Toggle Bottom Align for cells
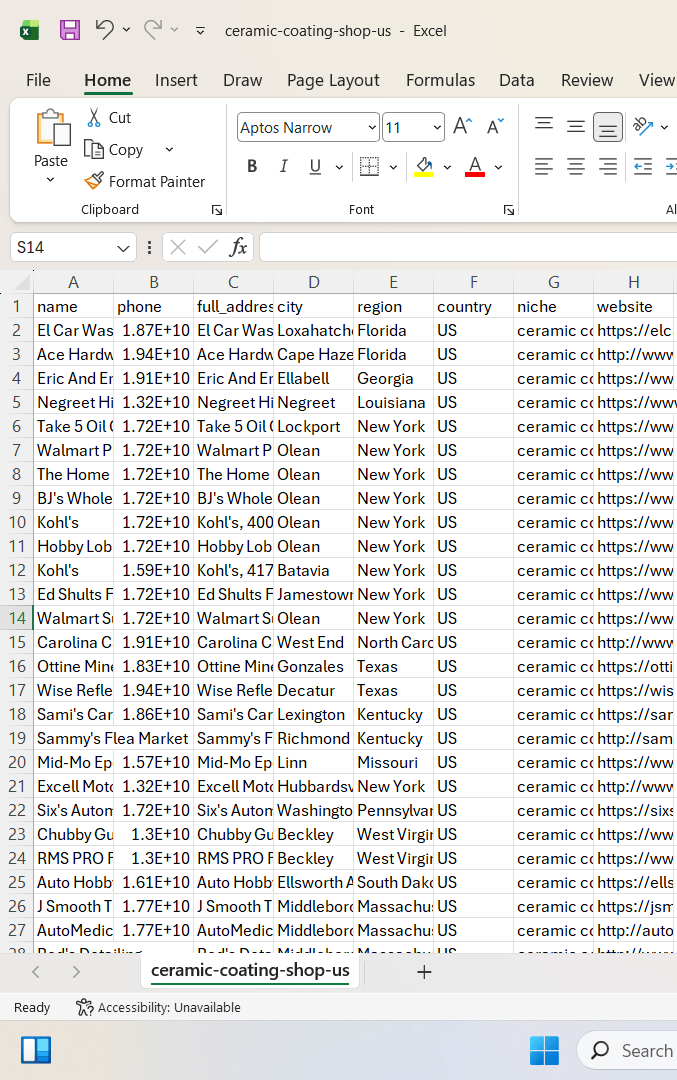677x1080 pixels. tap(607, 127)
